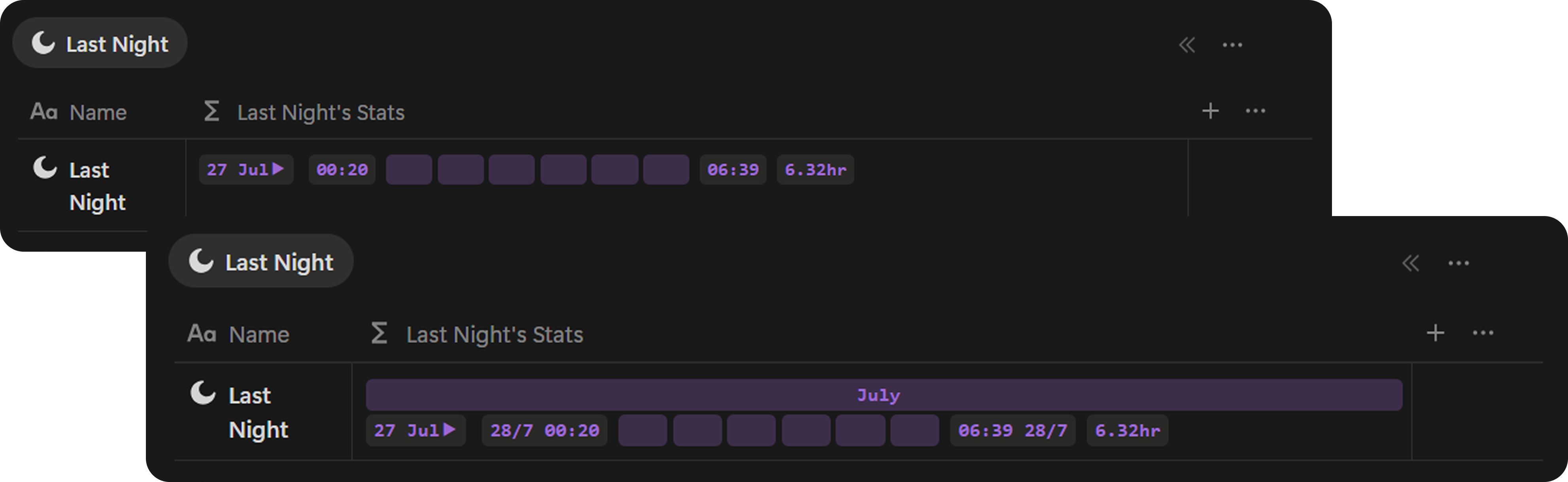Click the lower 6.32hr duration tag
Image resolution: width=1568 pixels, height=482 pixels.
(x=1127, y=431)
